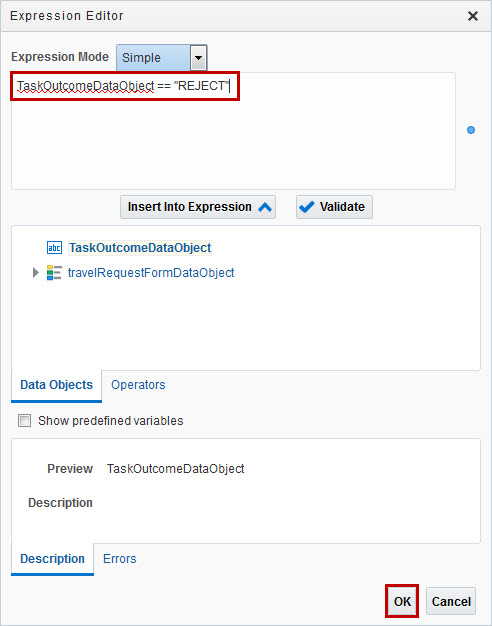Viewport: 492px width, 626px height.
Task: Select travelRequestFormDataObject business object icon
Action: (54, 273)
